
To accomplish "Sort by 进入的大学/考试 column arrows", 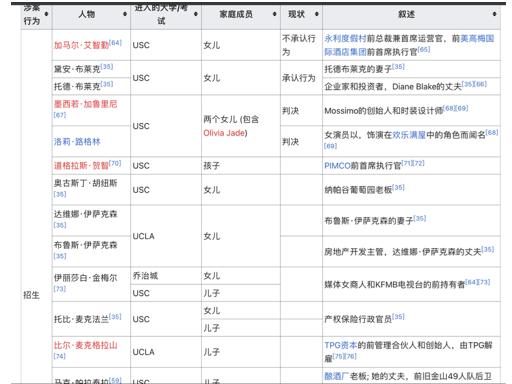I will pos(196,14).
